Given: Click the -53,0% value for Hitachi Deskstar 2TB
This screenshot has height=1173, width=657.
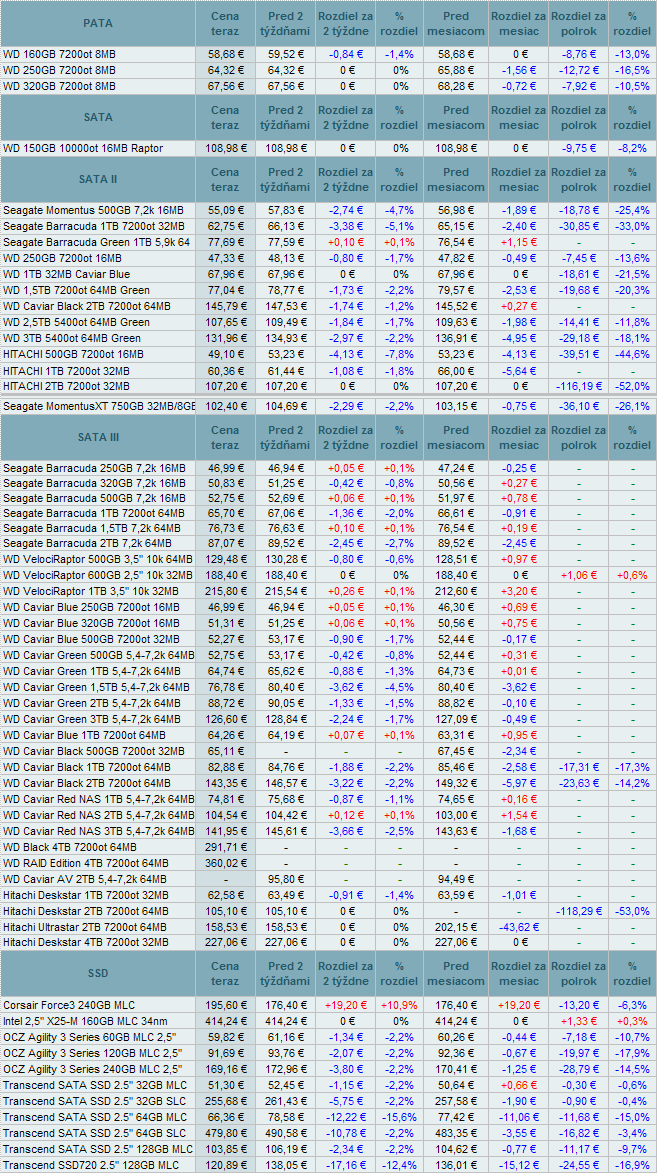Looking at the screenshot, I should pos(632,910).
